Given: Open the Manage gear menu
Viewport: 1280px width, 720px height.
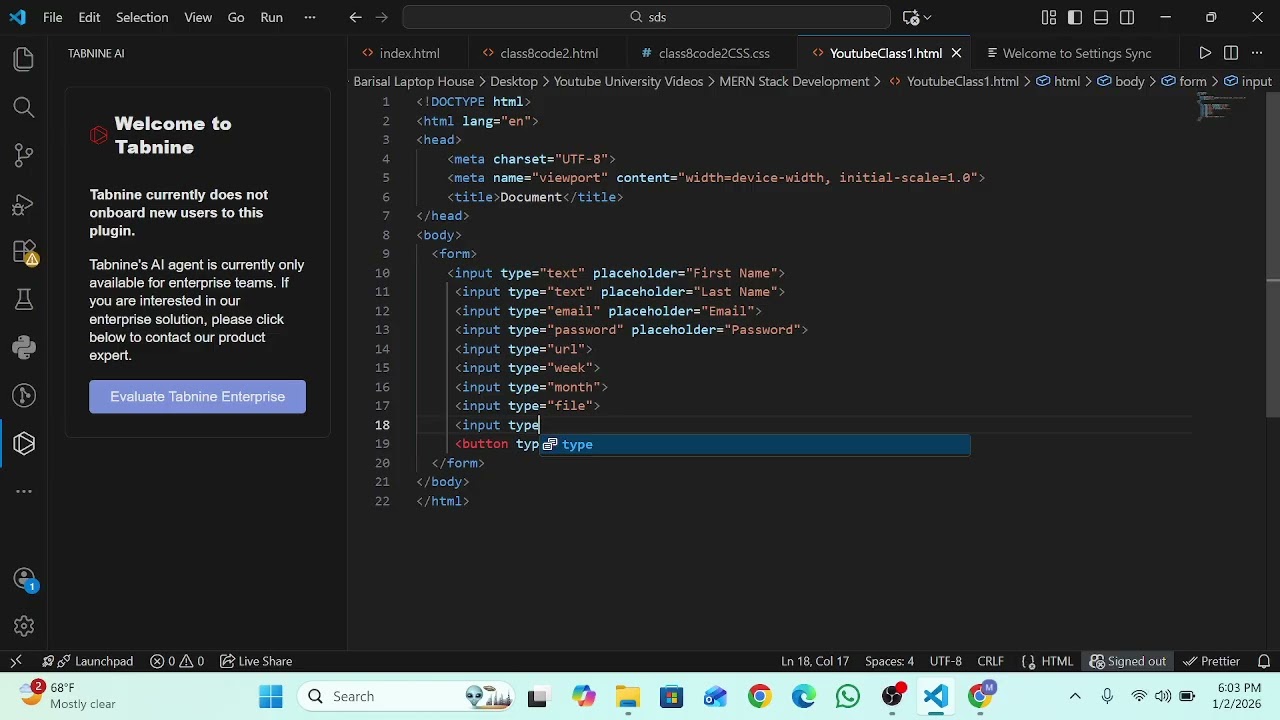Looking at the screenshot, I should pyautogui.click(x=24, y=627).
